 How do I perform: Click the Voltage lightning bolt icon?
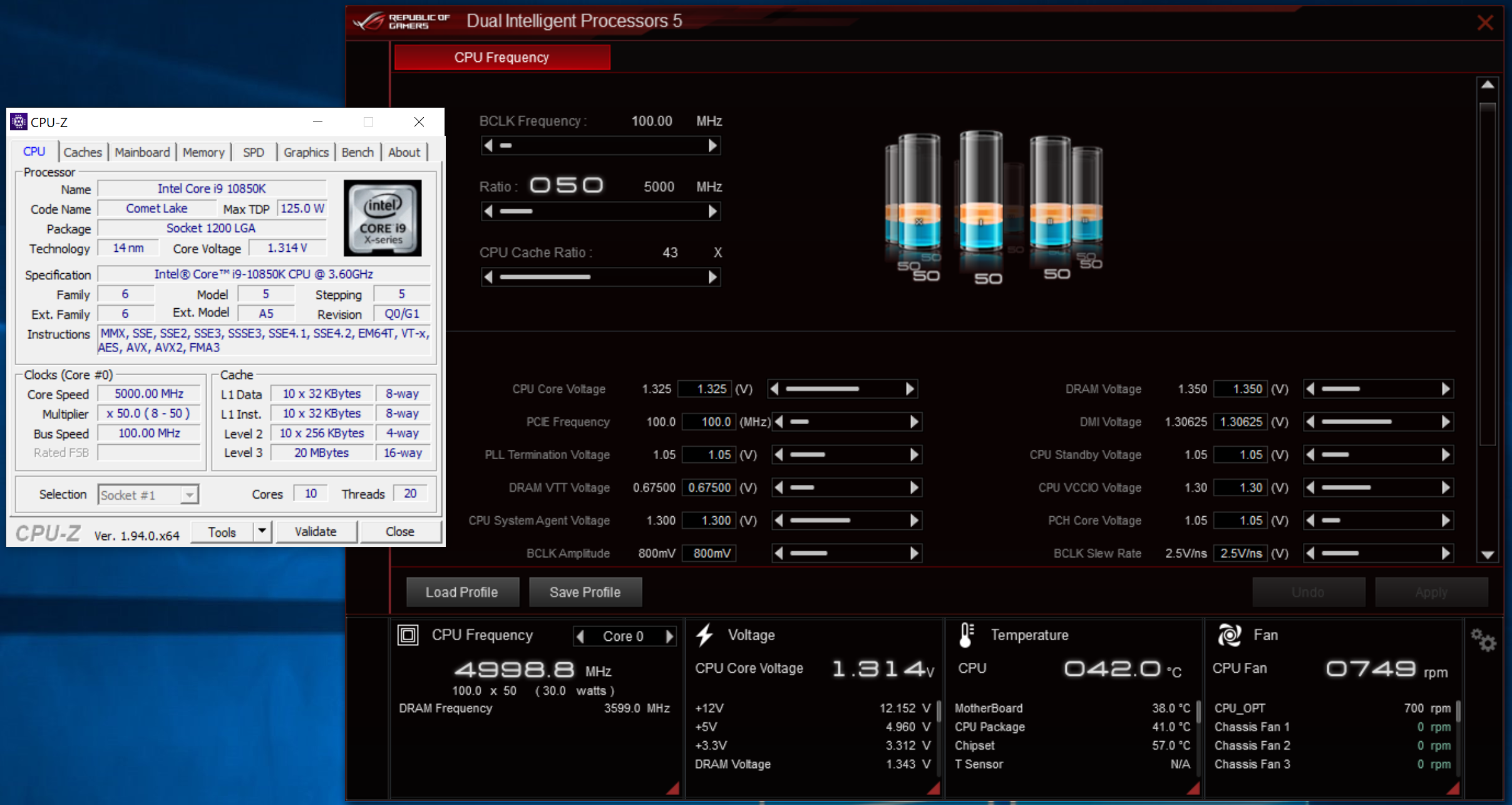pos(704,635)
